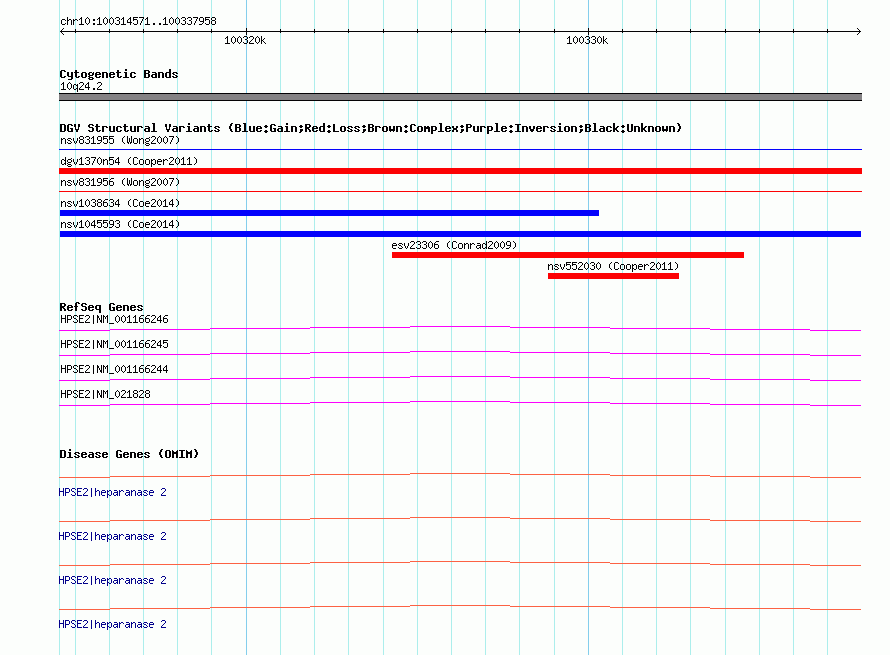
Task: Open transcript HPSE2|NM_021828
Action: [x=105, y=394]
